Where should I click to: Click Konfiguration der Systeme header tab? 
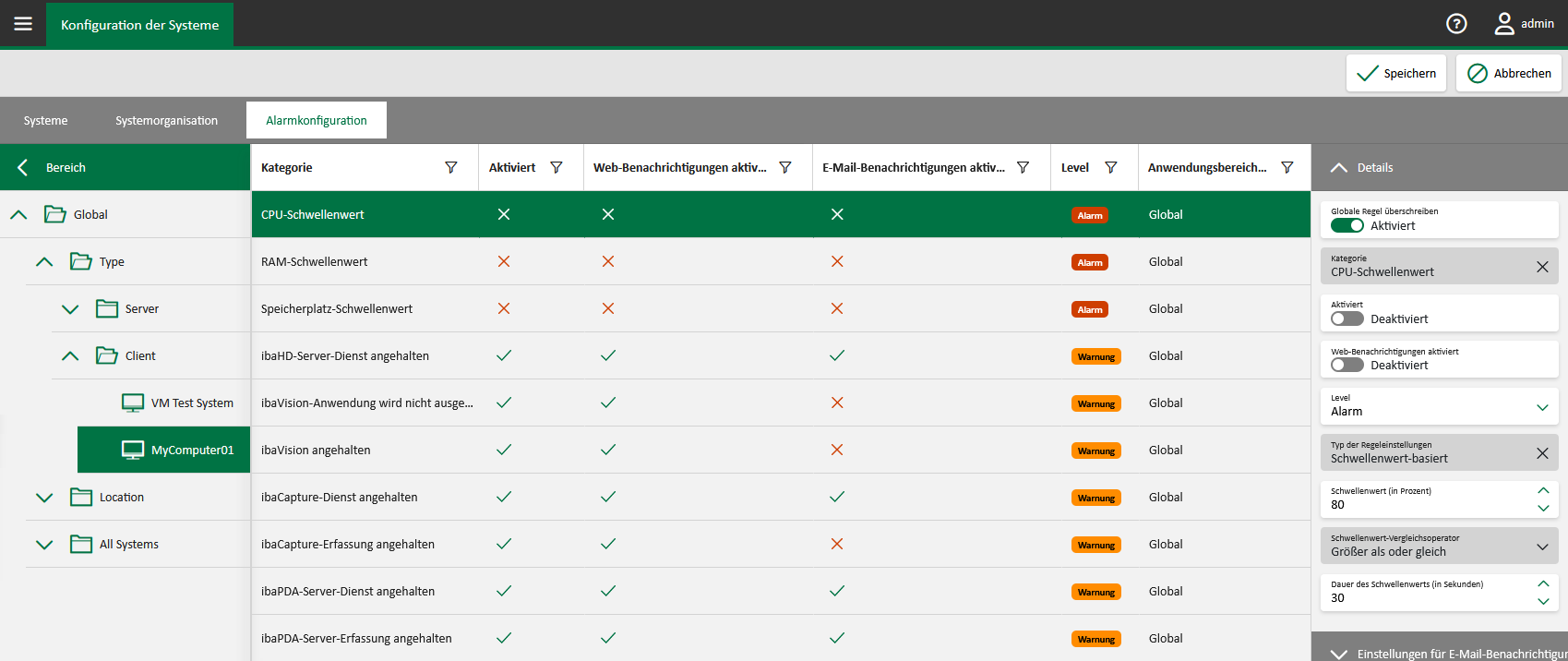click(140, 24)
